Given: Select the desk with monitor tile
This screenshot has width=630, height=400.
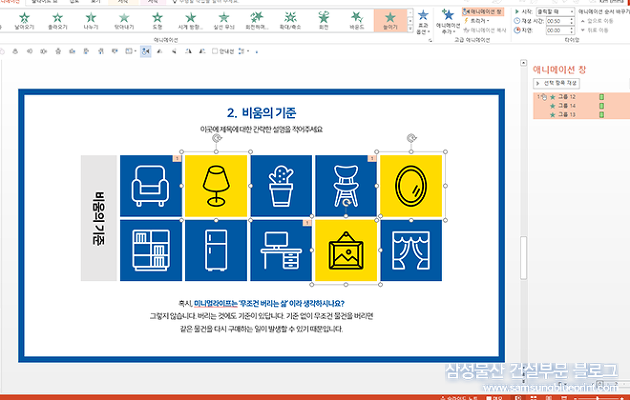Looking at the screenshot, I should pyautogui.click(x=281, y=250).
